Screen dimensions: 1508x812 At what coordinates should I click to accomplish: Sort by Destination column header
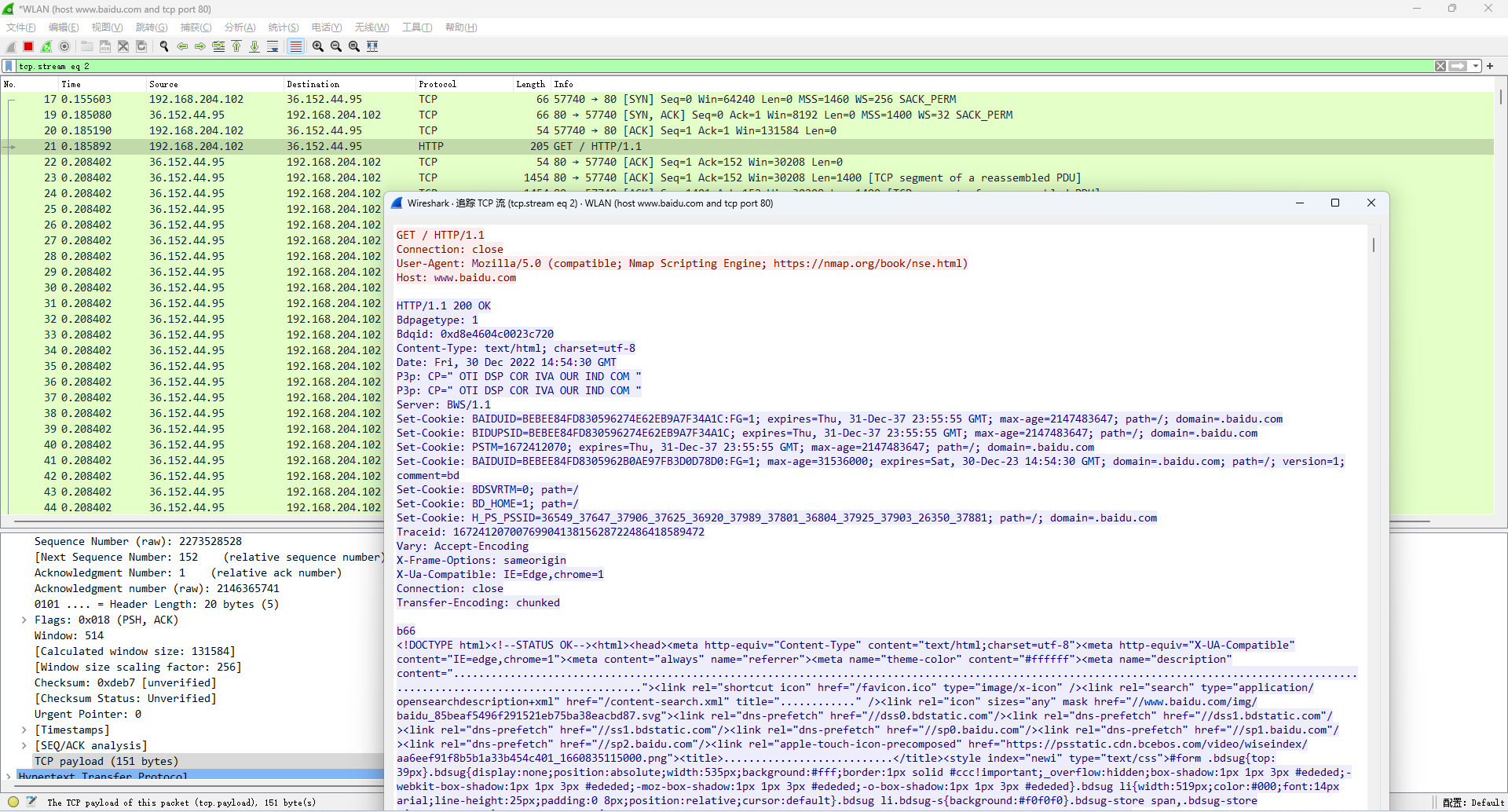click(x=350, y=84)
